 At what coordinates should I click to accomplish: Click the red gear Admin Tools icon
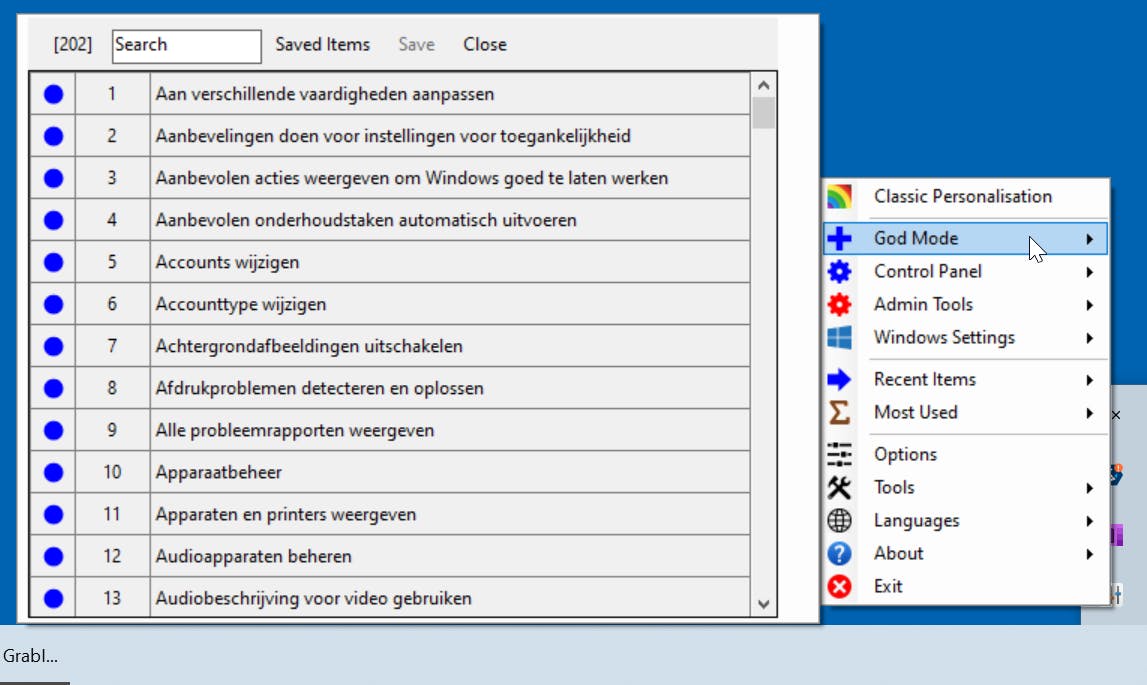click(839, 304)
